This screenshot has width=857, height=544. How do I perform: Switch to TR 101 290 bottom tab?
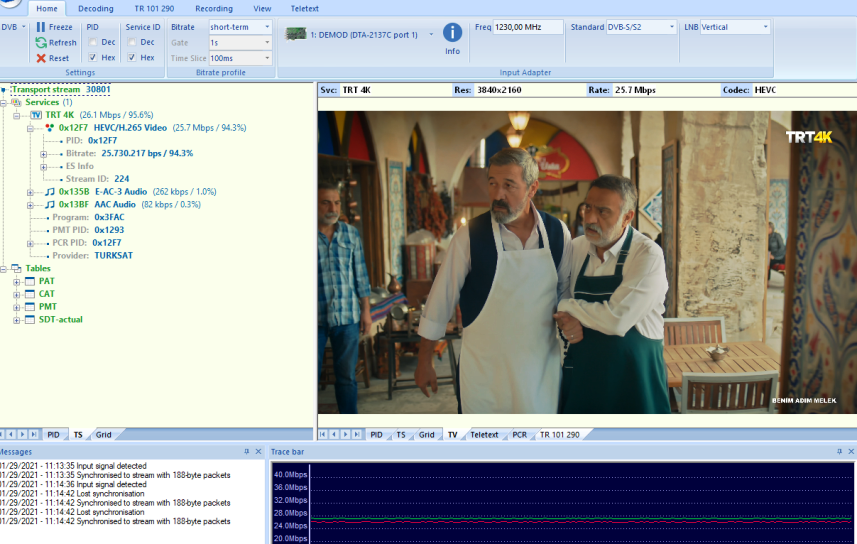point(559,435)
